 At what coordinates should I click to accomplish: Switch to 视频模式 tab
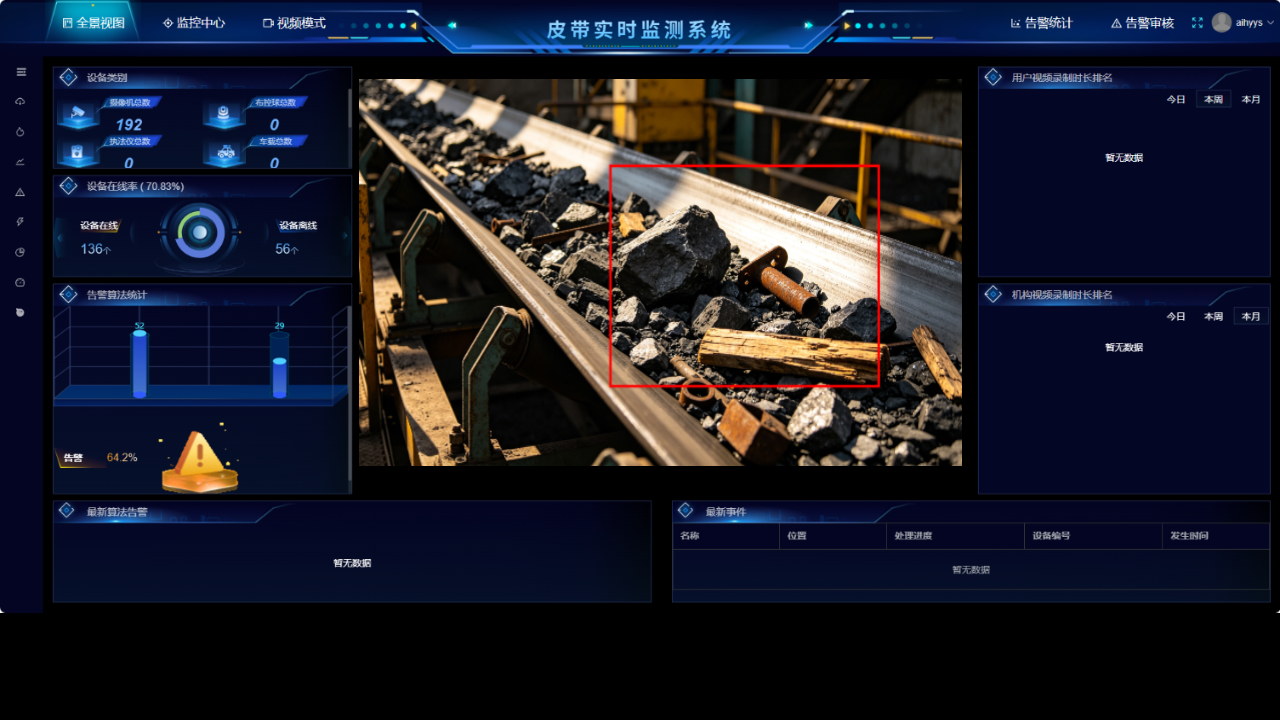click(x=294, y=22)
